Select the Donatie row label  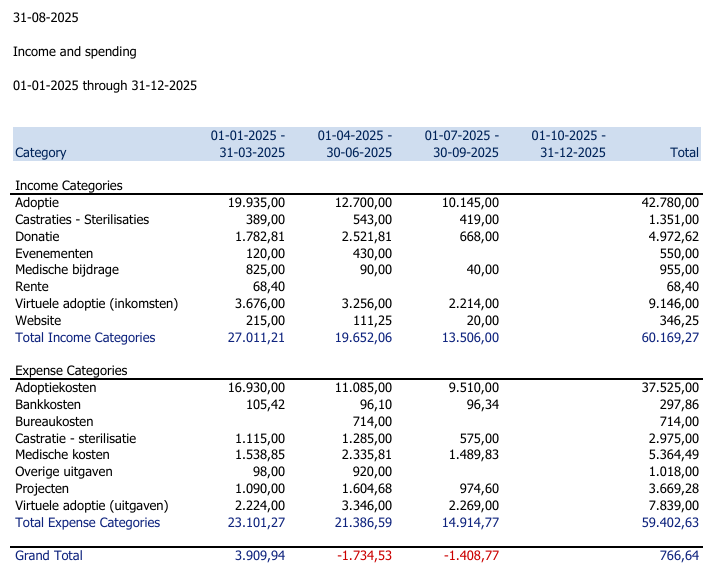click(x=37, y=236)
